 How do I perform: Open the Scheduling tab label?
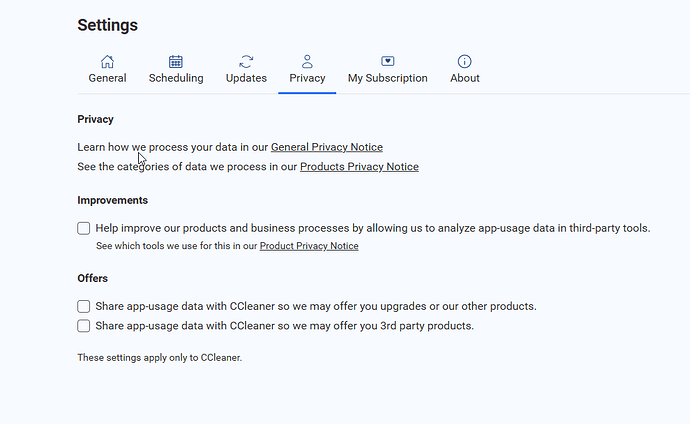[x=176, y=78]
